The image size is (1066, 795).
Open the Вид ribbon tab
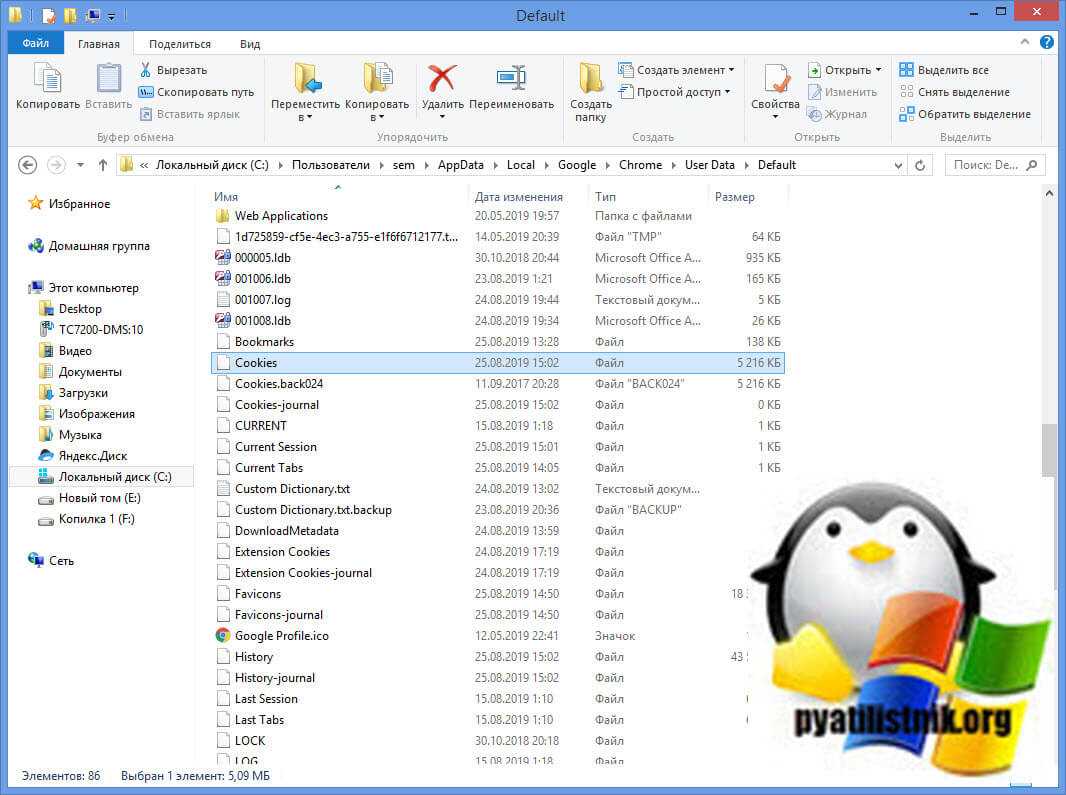click(x=250, y=44)
